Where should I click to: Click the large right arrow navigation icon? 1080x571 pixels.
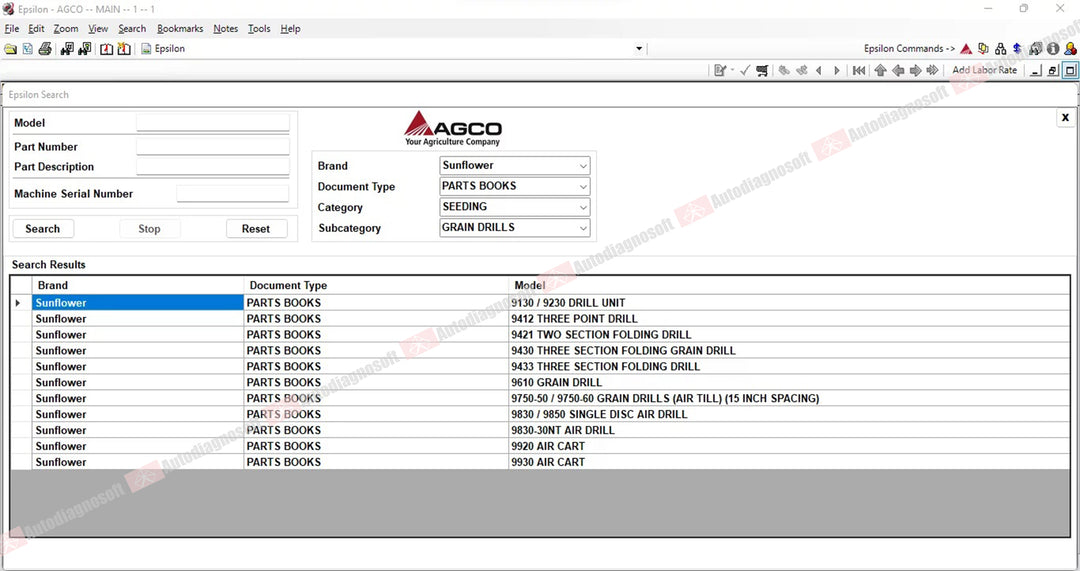(915, 70)
